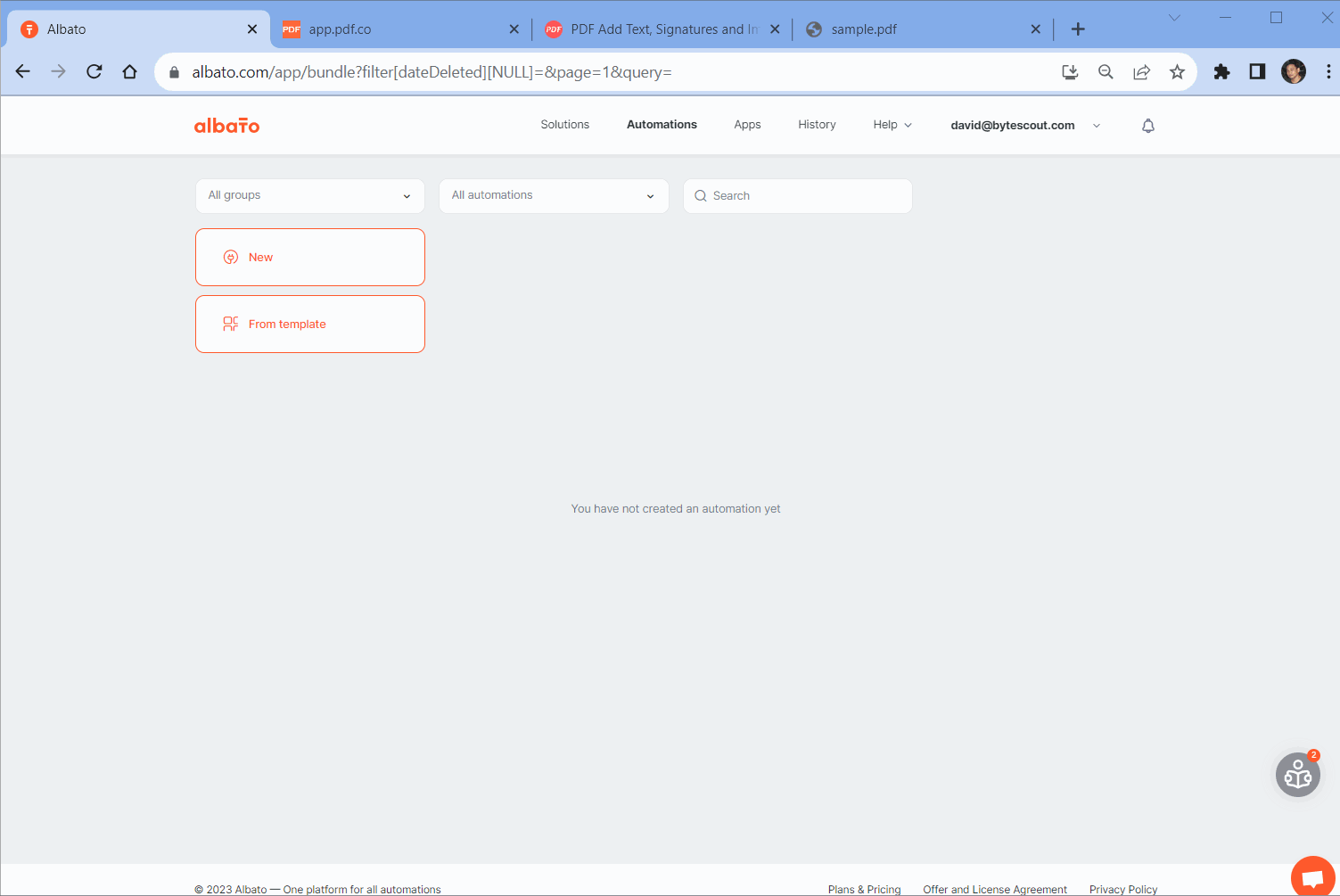Expand the All groups dropdown
This screenshot has width=1340, height=896.
tap(310, 196)
